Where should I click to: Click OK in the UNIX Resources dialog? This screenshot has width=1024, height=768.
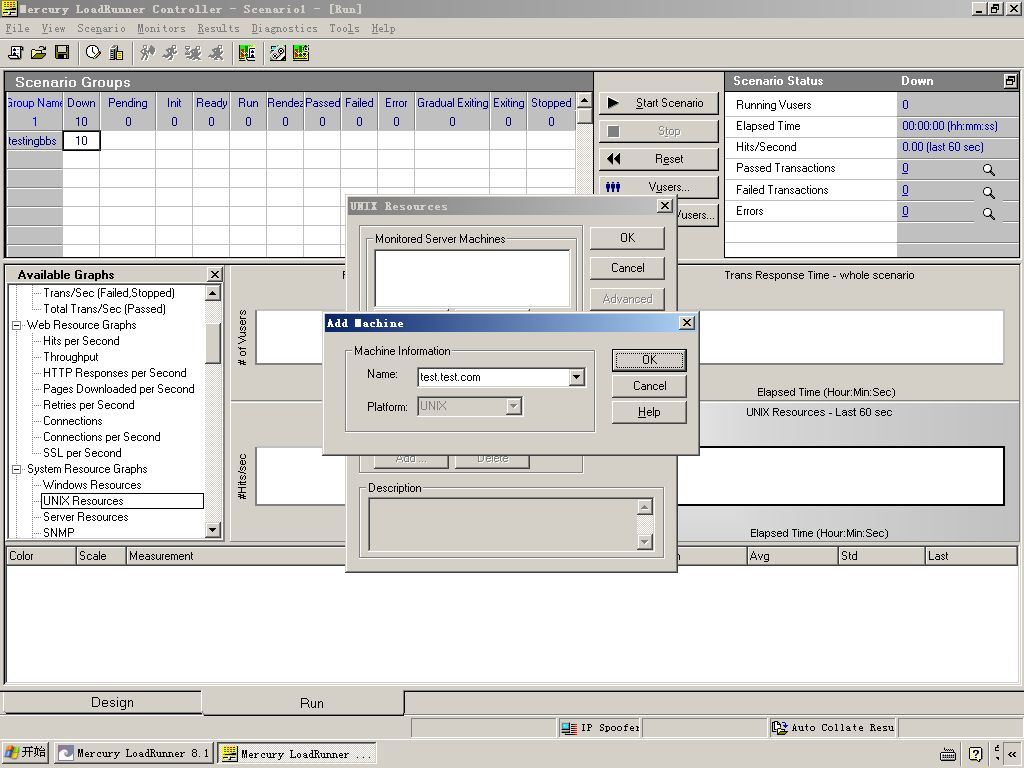[627, 238]
